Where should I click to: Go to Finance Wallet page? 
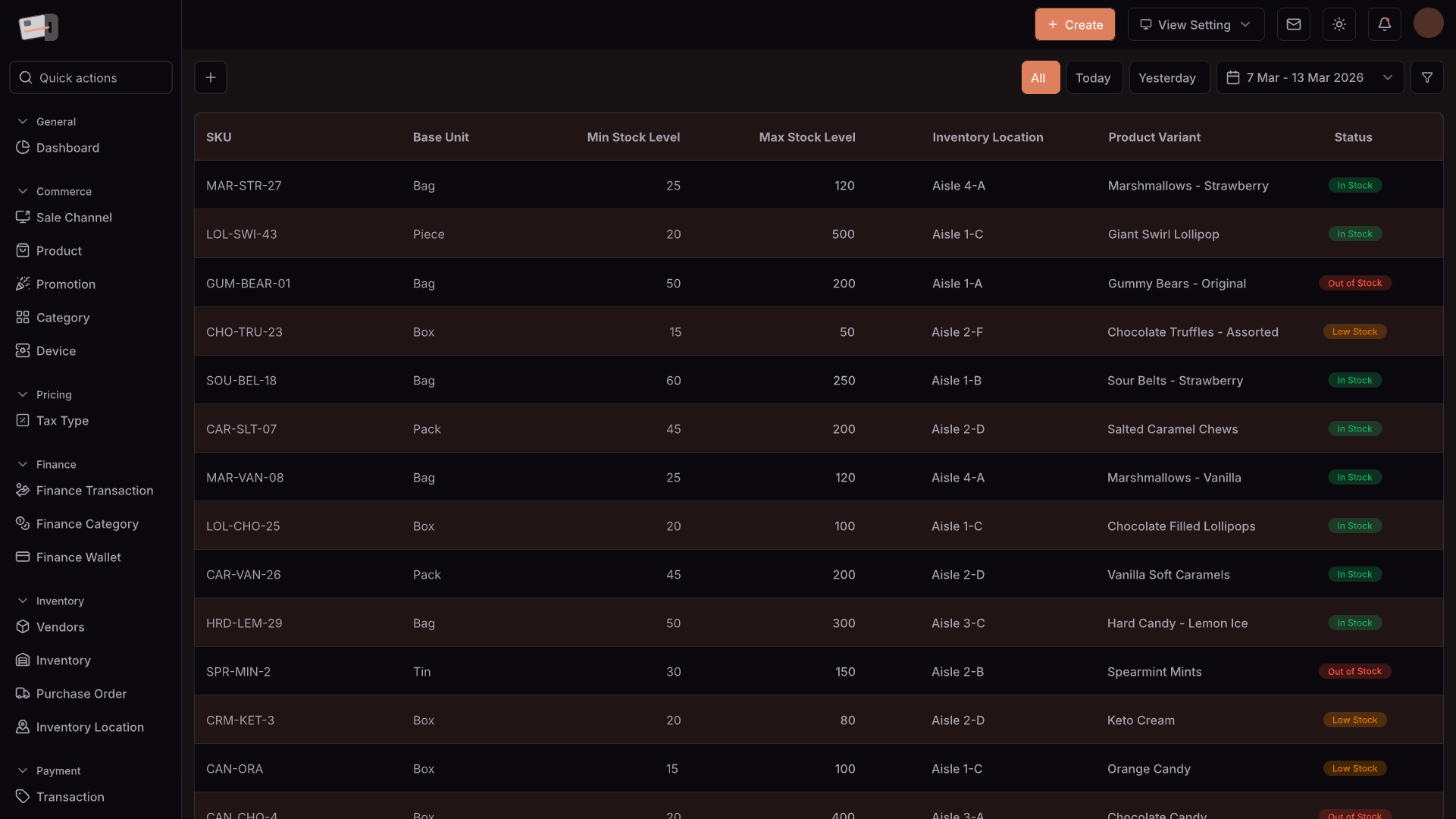click(78, 557)
